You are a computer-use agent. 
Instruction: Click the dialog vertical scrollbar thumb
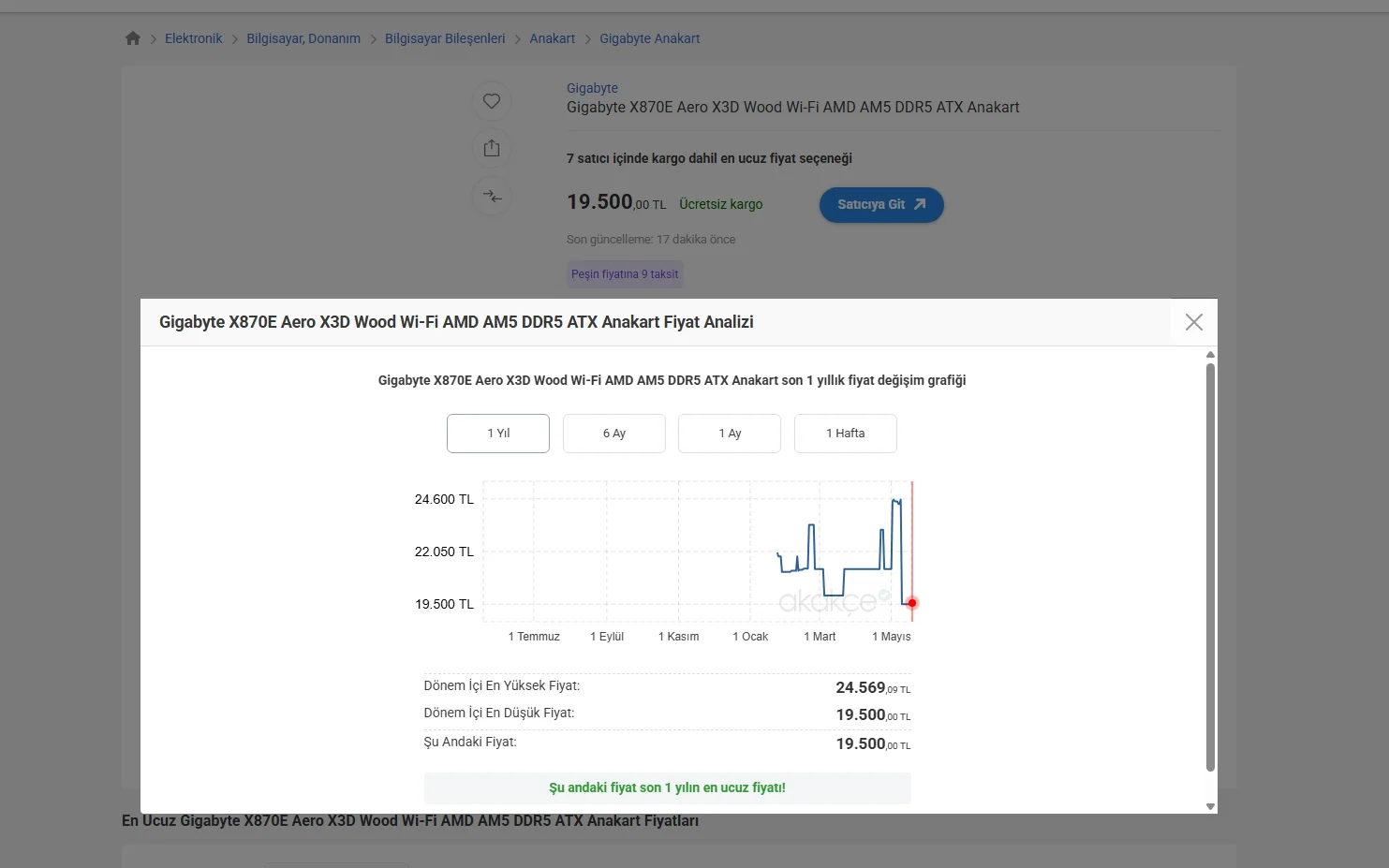click(x=1210, y=567)
